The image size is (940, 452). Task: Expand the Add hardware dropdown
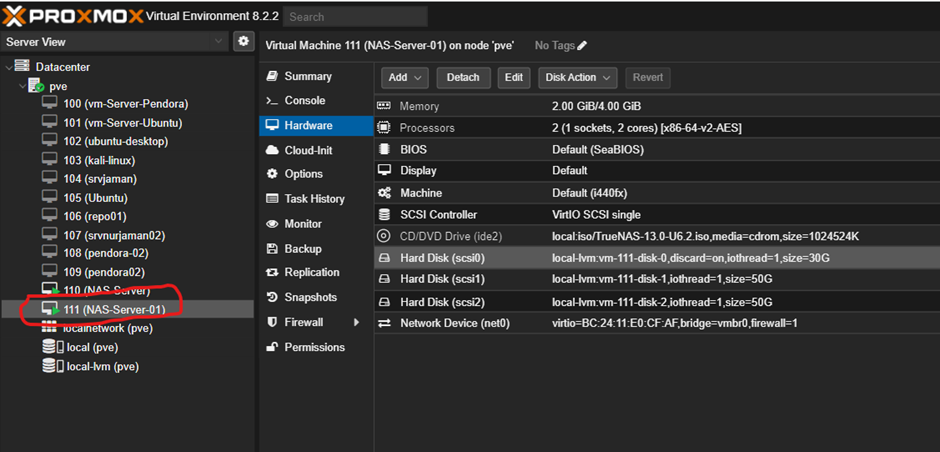[x=405, y=77]
